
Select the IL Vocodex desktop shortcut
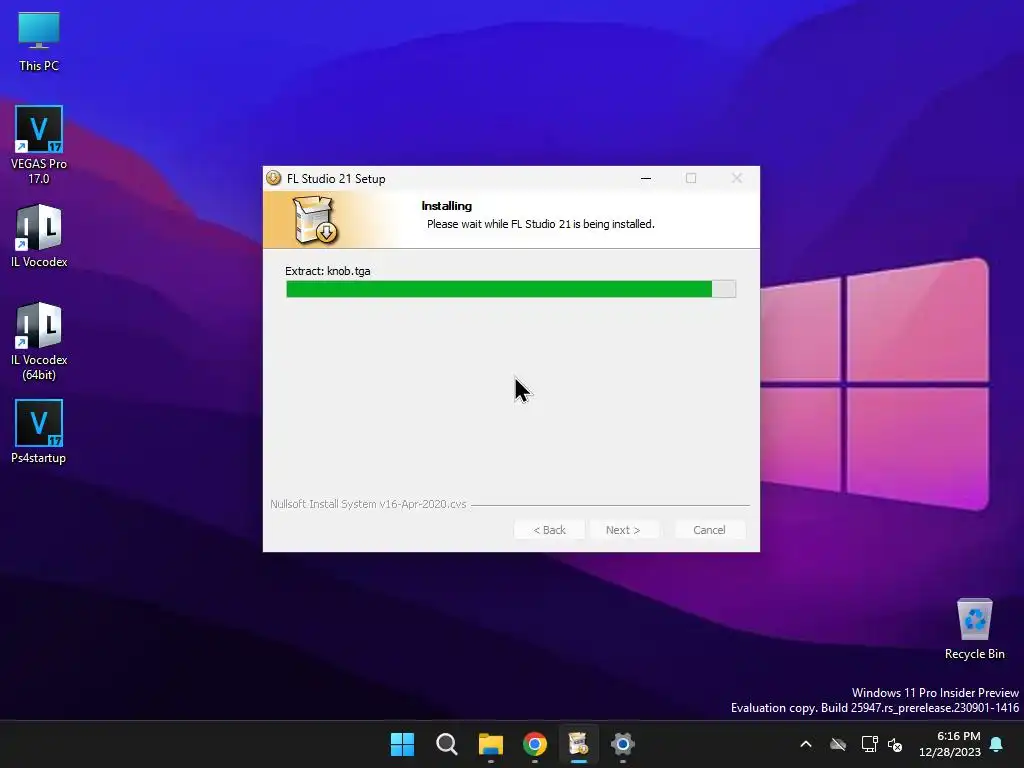pyautogui.click(x=39, y=236)
